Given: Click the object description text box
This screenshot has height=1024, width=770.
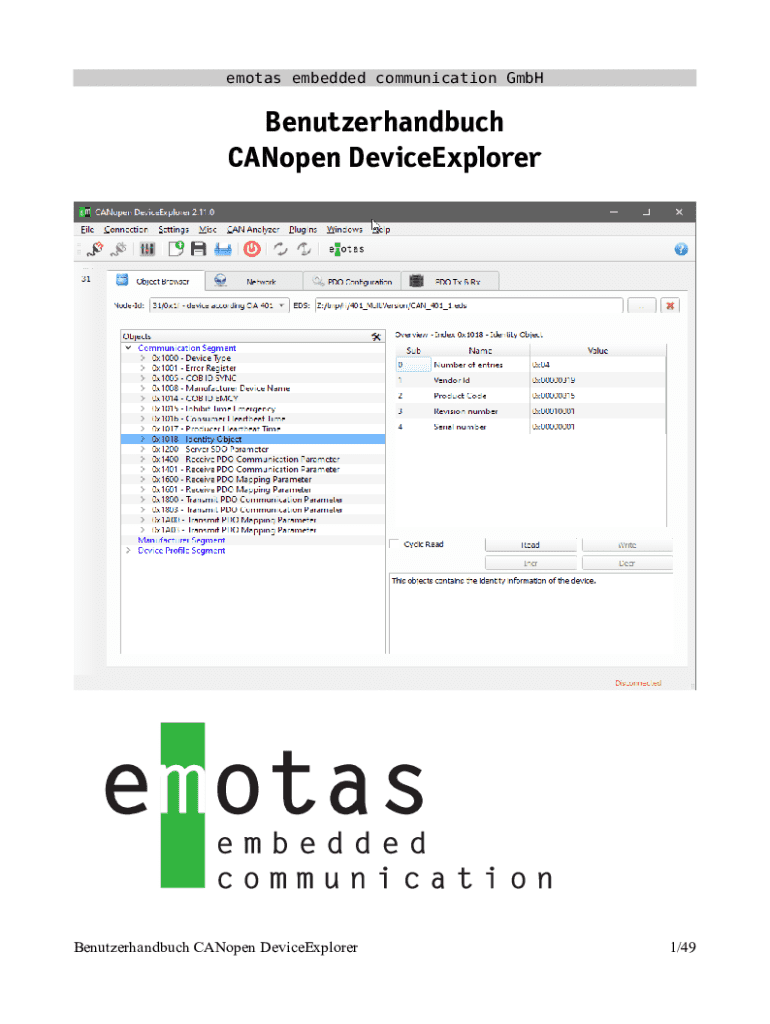Looking at the screenshot, I should click(531, 614).
